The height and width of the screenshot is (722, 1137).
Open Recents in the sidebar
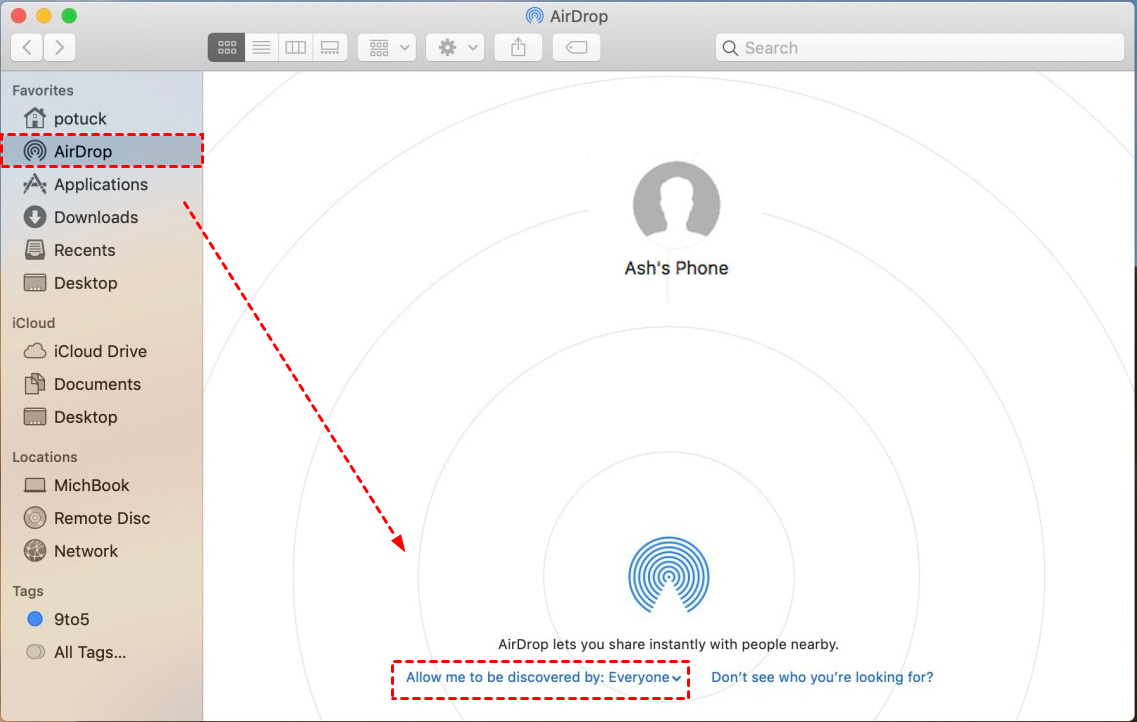coord(102,250)
